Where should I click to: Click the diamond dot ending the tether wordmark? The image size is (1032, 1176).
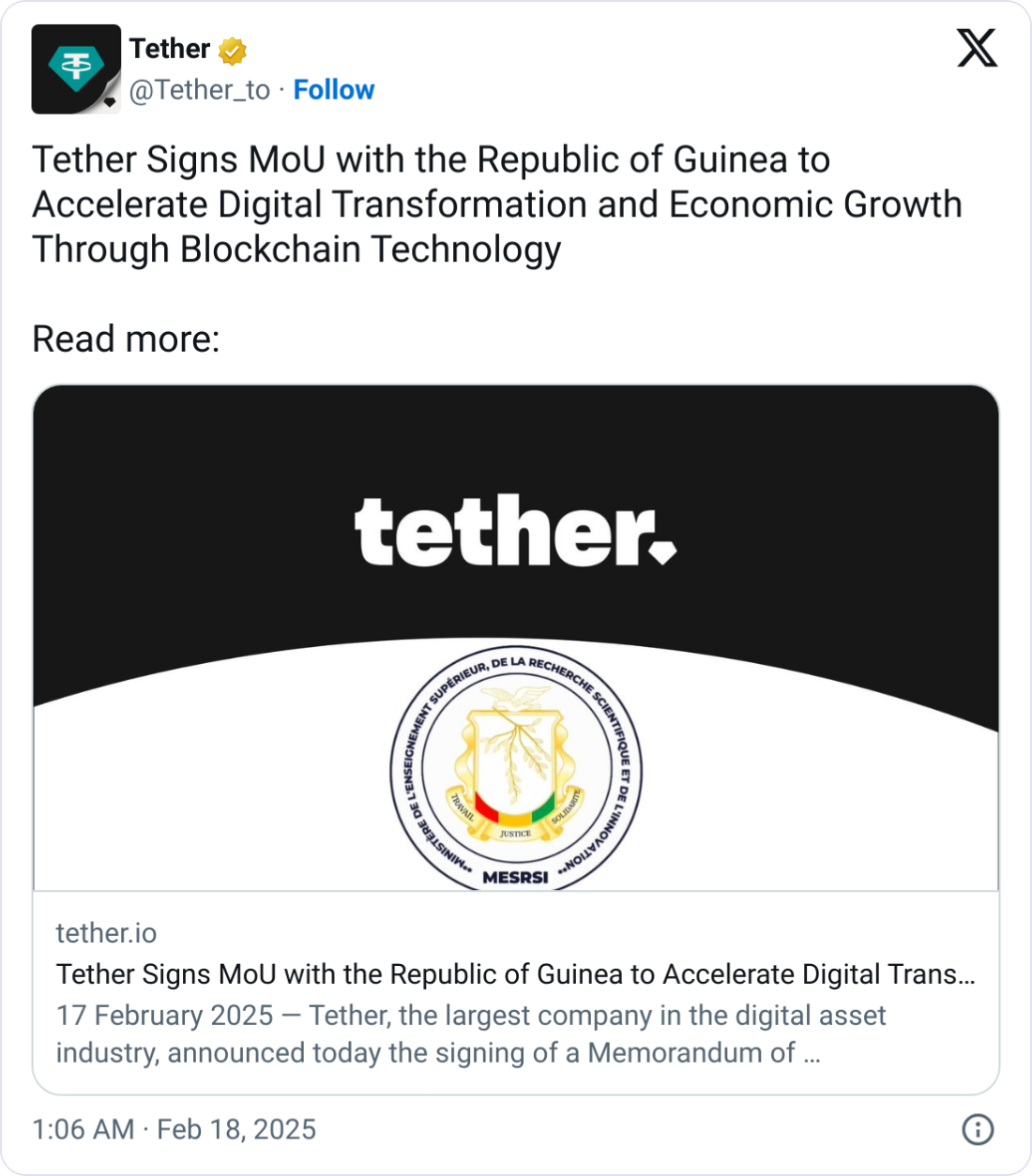click(662, 550)
